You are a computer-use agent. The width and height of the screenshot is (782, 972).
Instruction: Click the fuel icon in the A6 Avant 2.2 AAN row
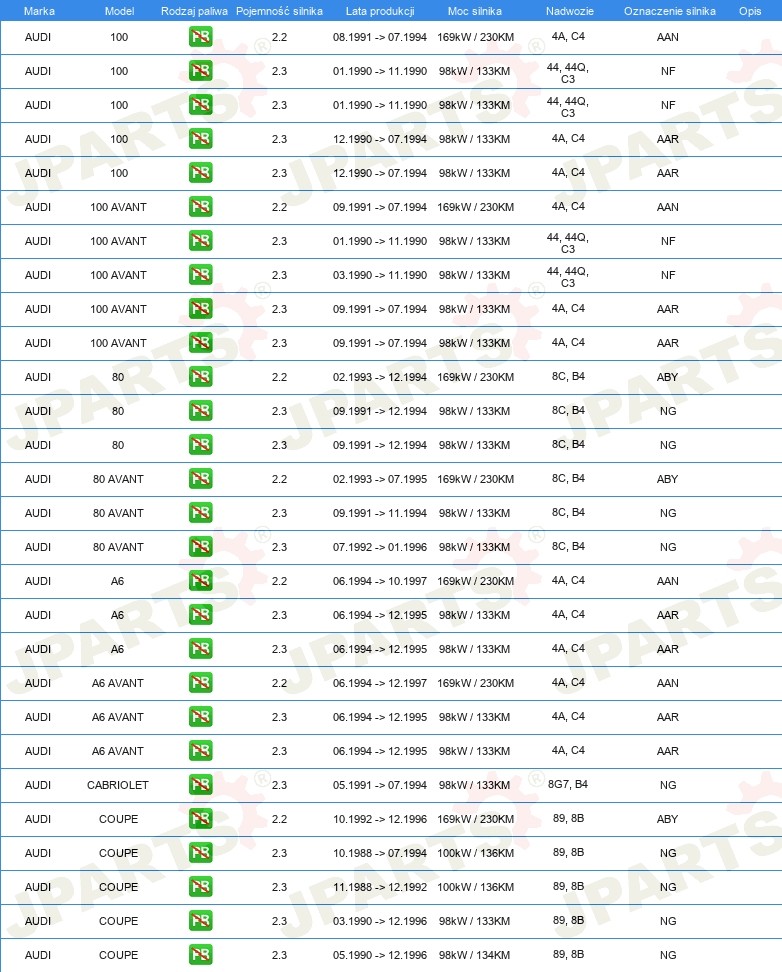[200, 683]
